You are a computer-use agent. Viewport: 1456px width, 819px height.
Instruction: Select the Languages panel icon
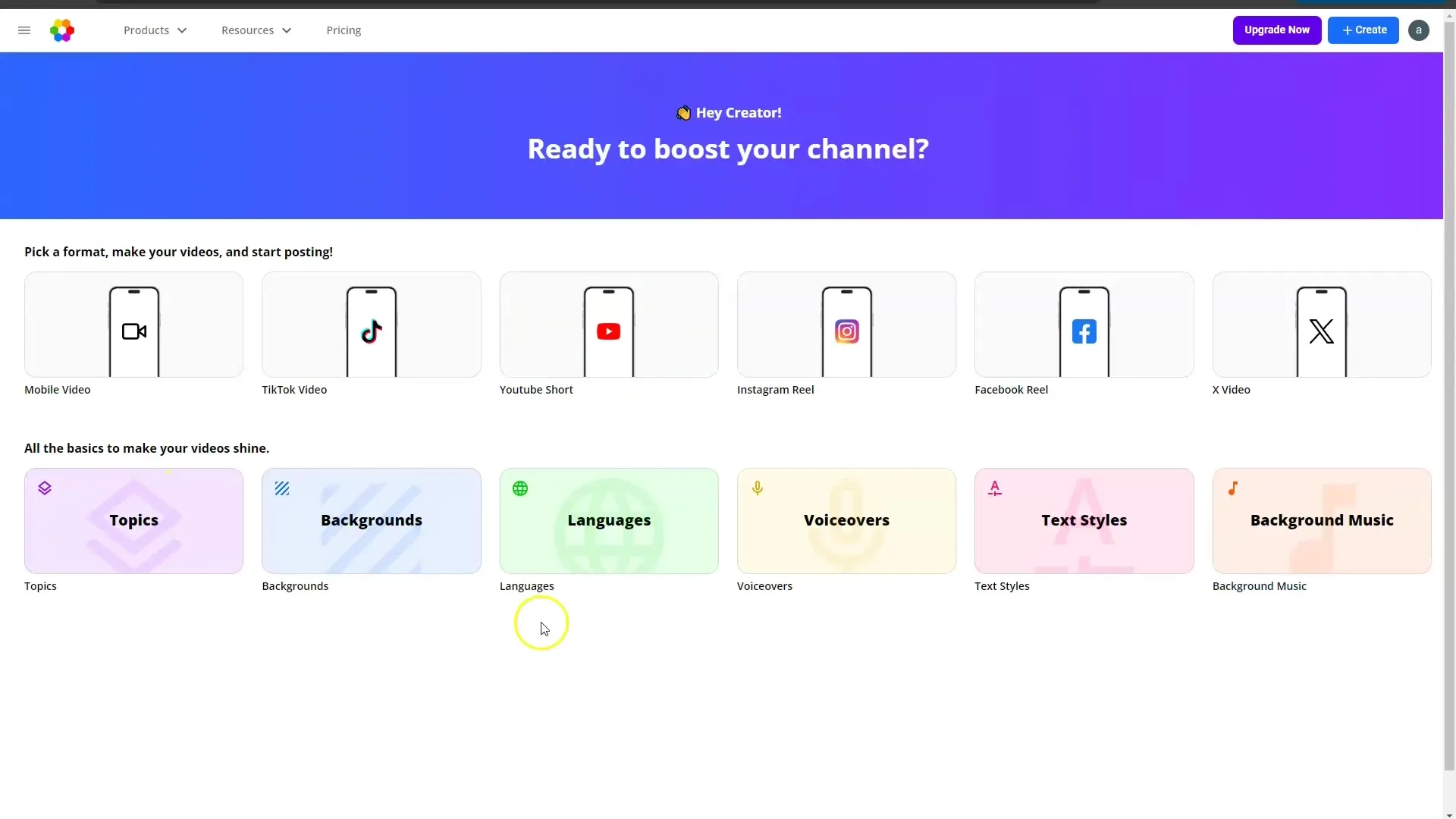520,488
